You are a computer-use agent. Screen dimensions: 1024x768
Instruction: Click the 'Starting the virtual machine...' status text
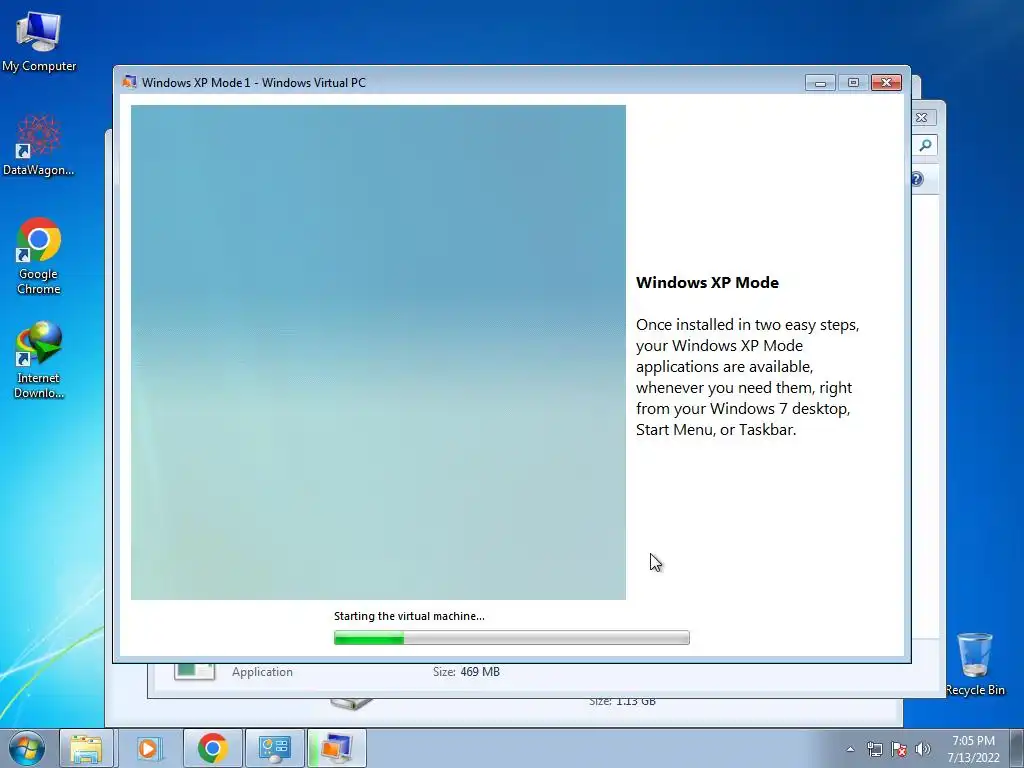(x=409, y=616)
